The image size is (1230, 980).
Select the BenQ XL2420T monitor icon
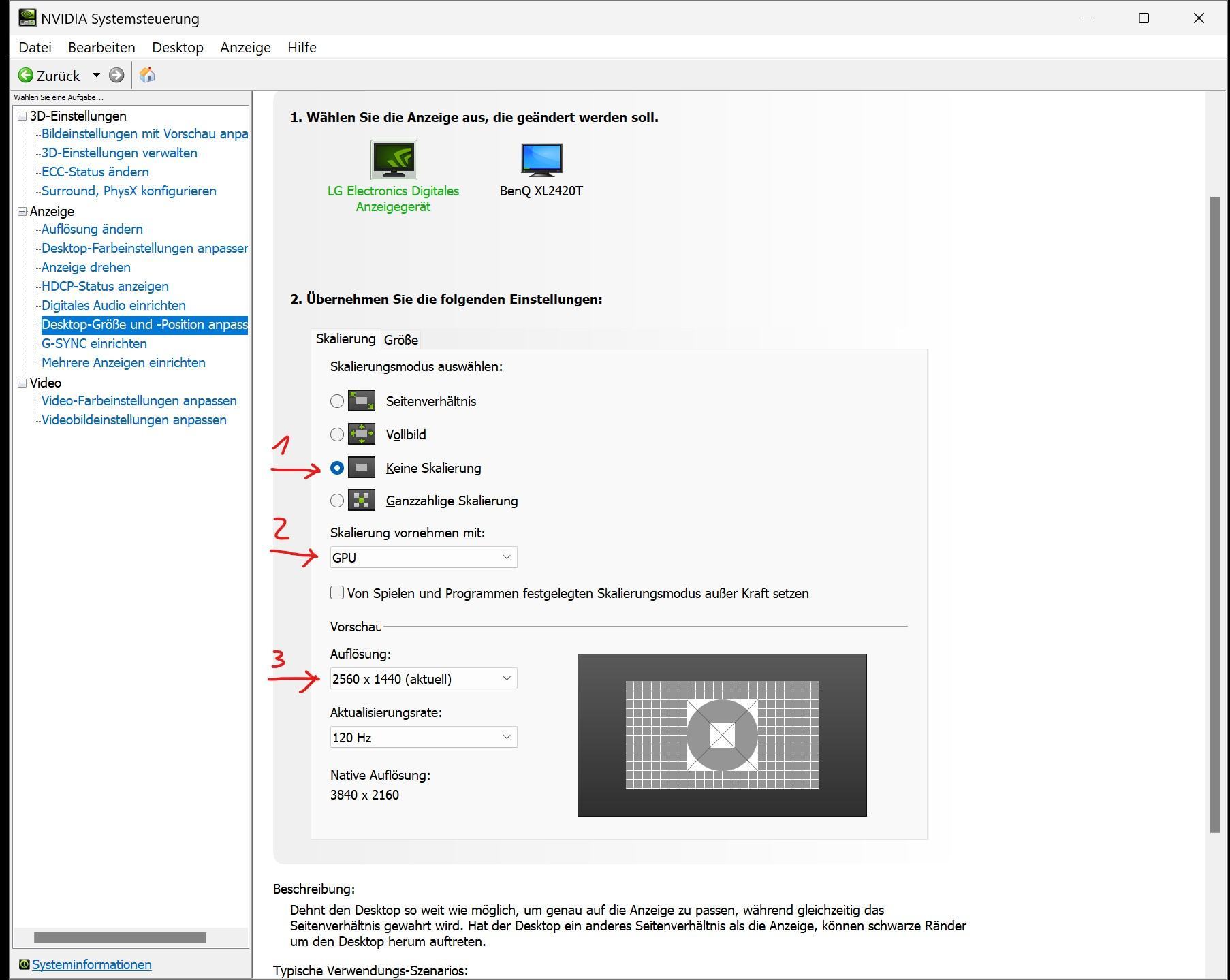541,159
